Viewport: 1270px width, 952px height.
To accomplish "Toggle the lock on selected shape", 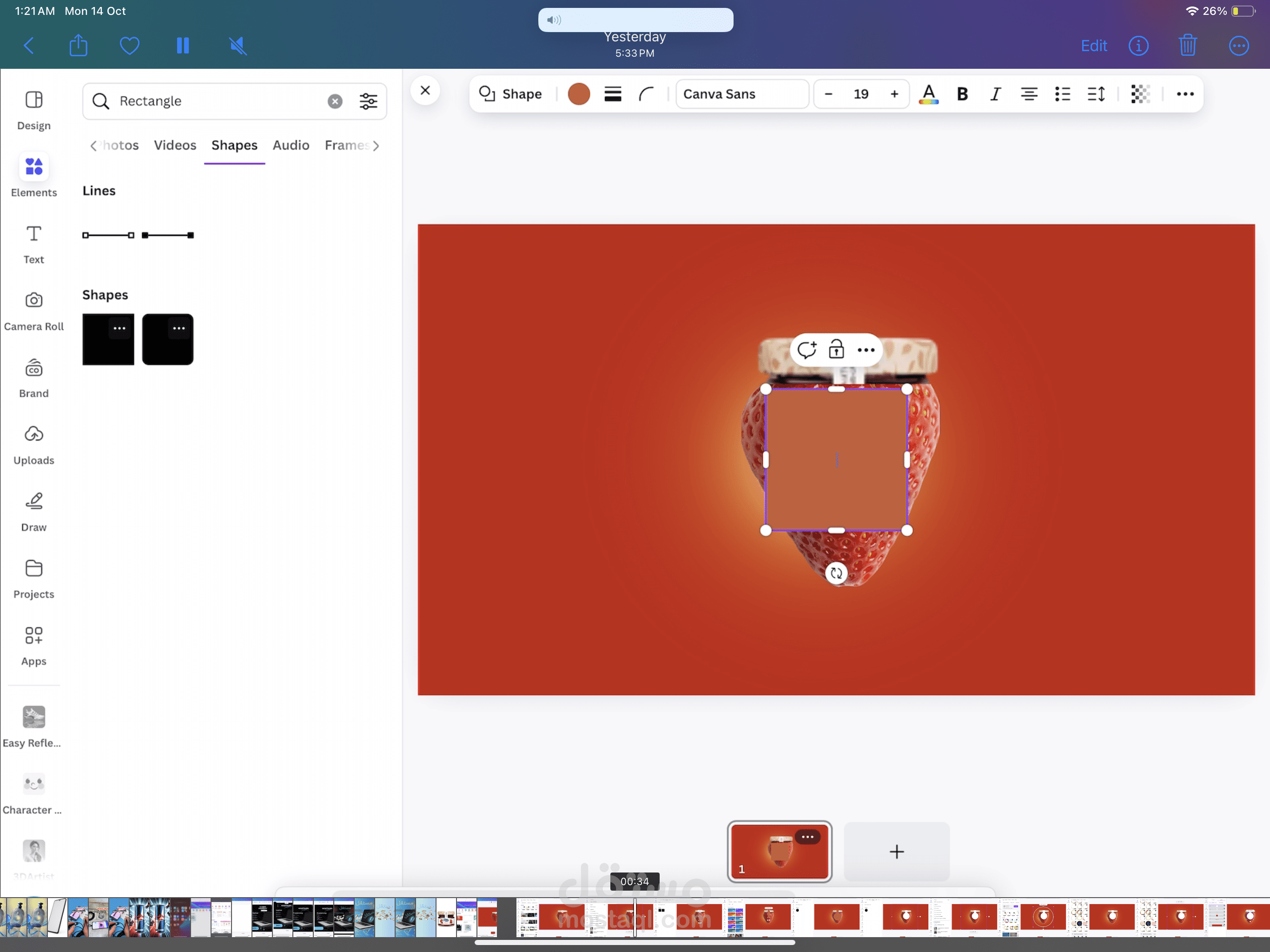I will 837,349.
